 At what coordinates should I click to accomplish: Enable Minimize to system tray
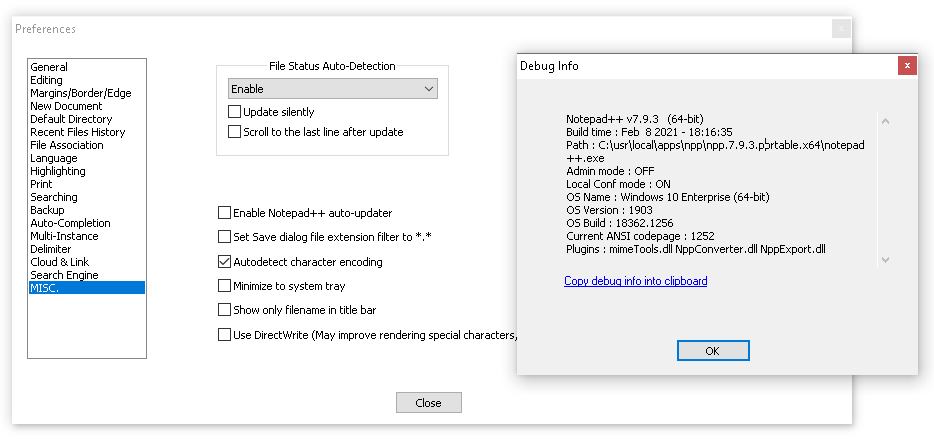224,286
